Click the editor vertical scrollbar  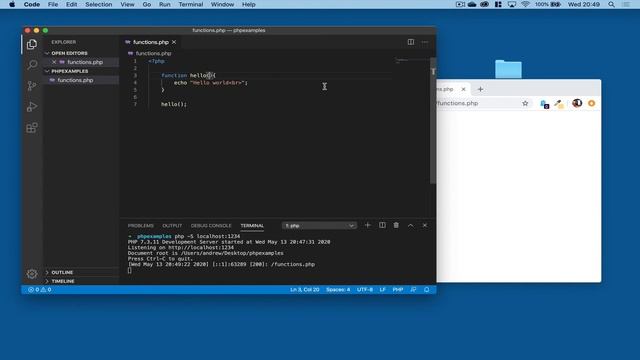point(433,120)
